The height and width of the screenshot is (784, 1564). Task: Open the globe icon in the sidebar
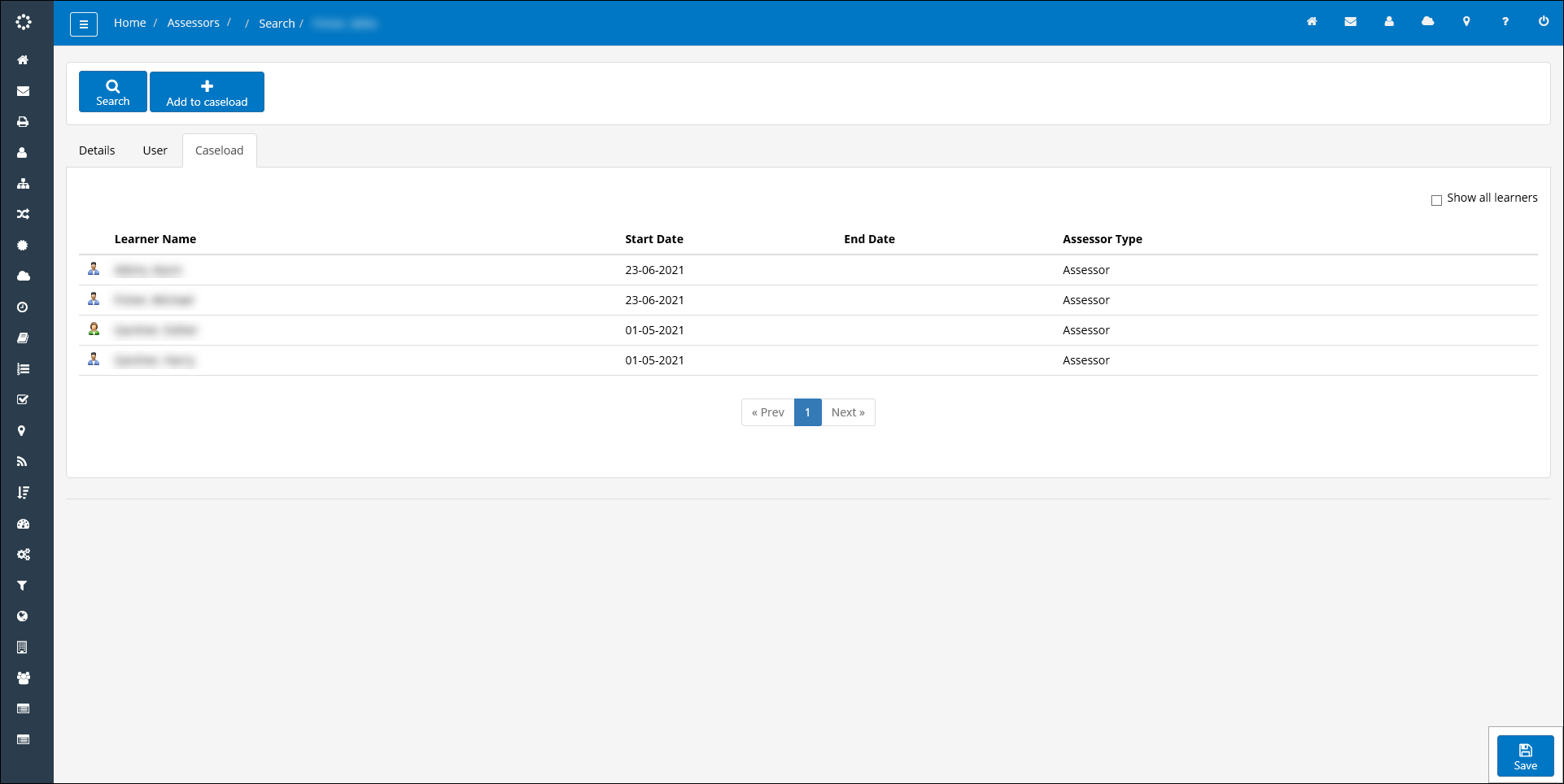(x=22, y=616)
